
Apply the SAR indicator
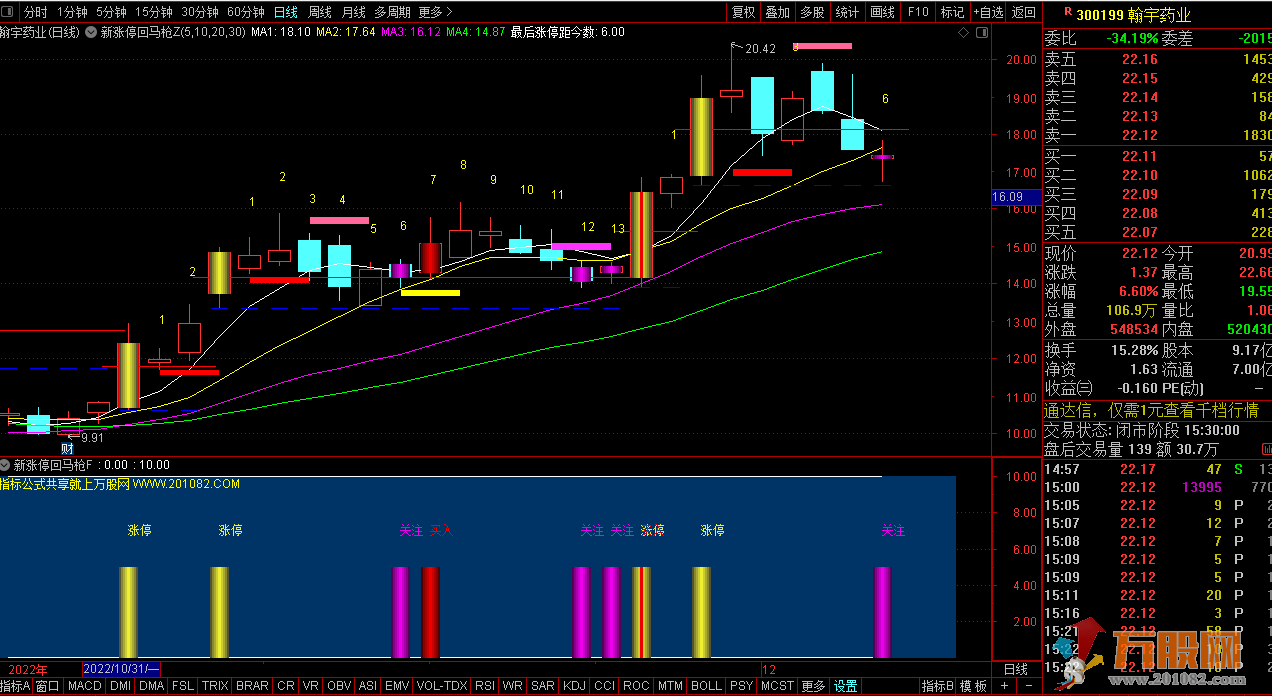tap(543, 686)
